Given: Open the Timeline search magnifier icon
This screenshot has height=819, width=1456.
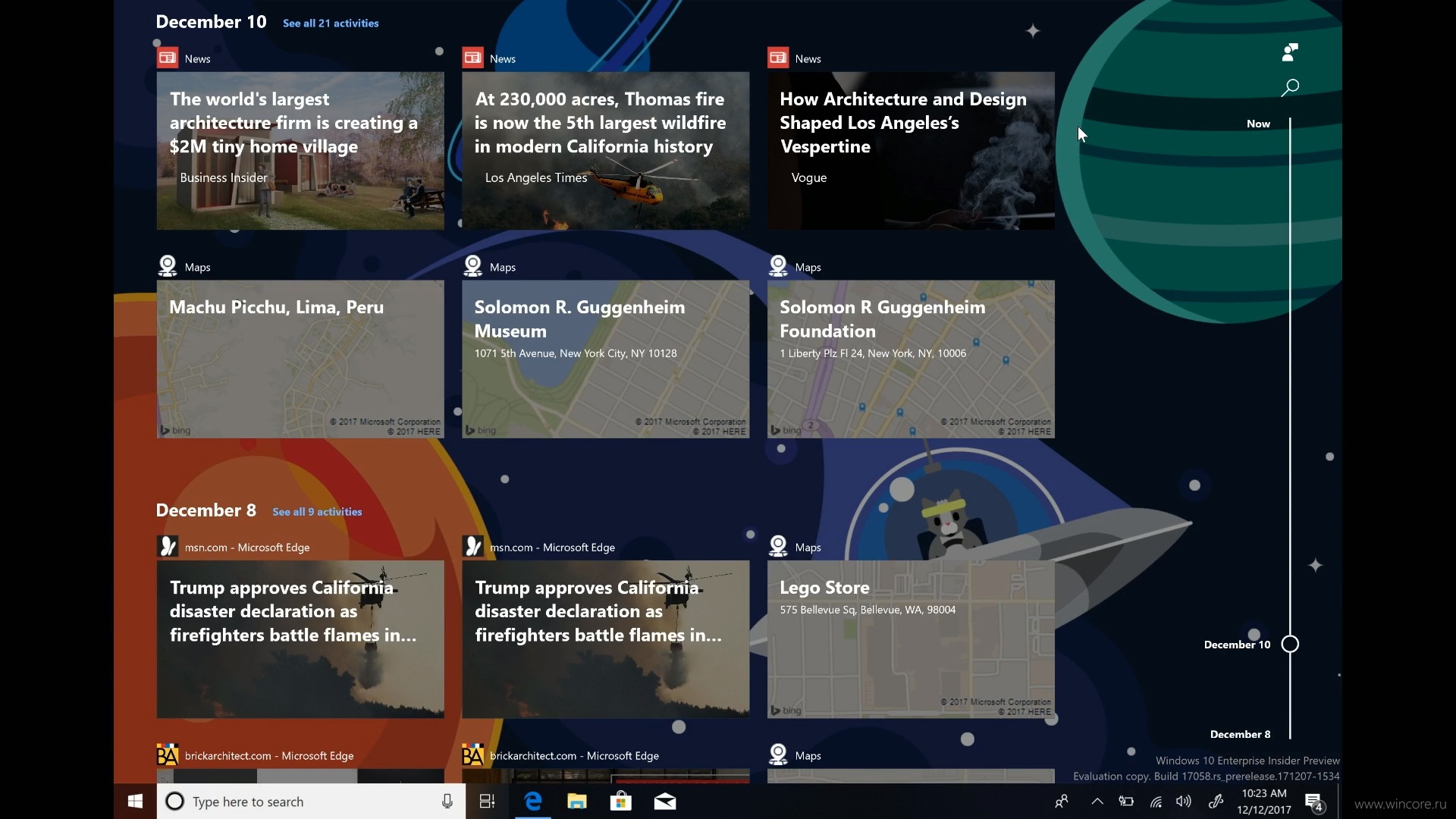Looking at the screenshot, I should [x=1289, y=88].
